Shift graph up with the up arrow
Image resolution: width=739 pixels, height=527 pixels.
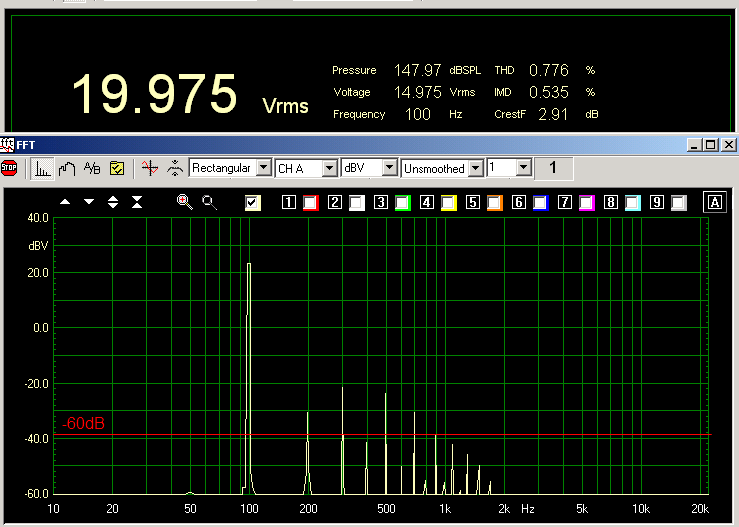pos(65,202)
